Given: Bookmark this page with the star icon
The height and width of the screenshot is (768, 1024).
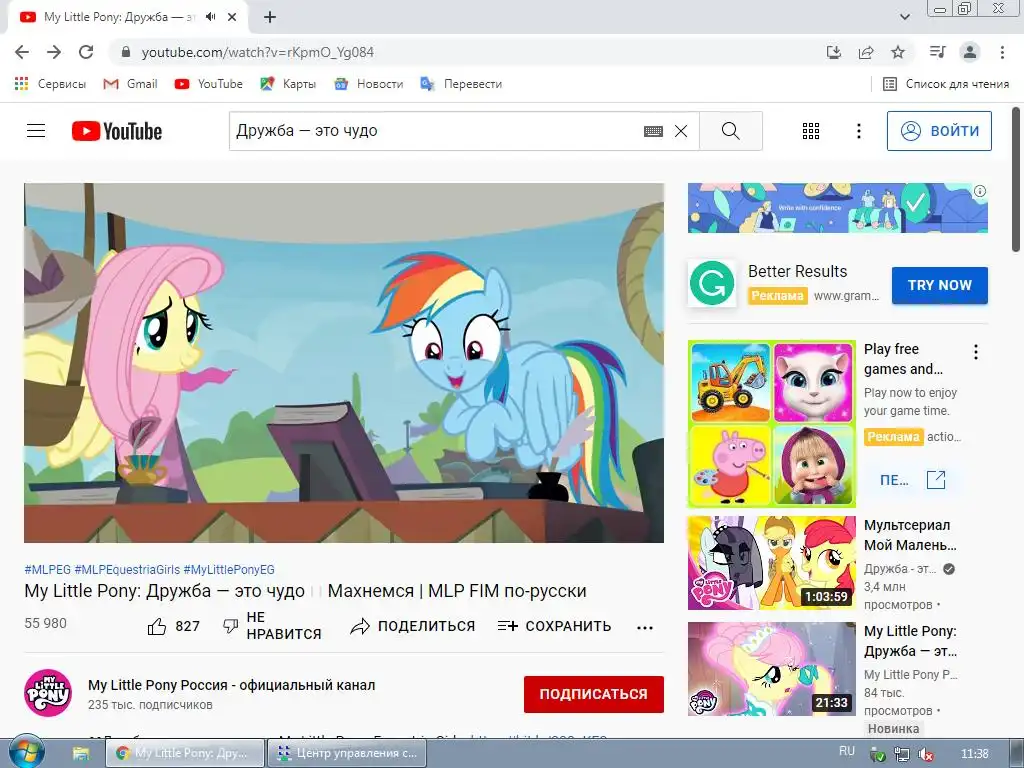Looking at the screenshot, I should 898,52.
